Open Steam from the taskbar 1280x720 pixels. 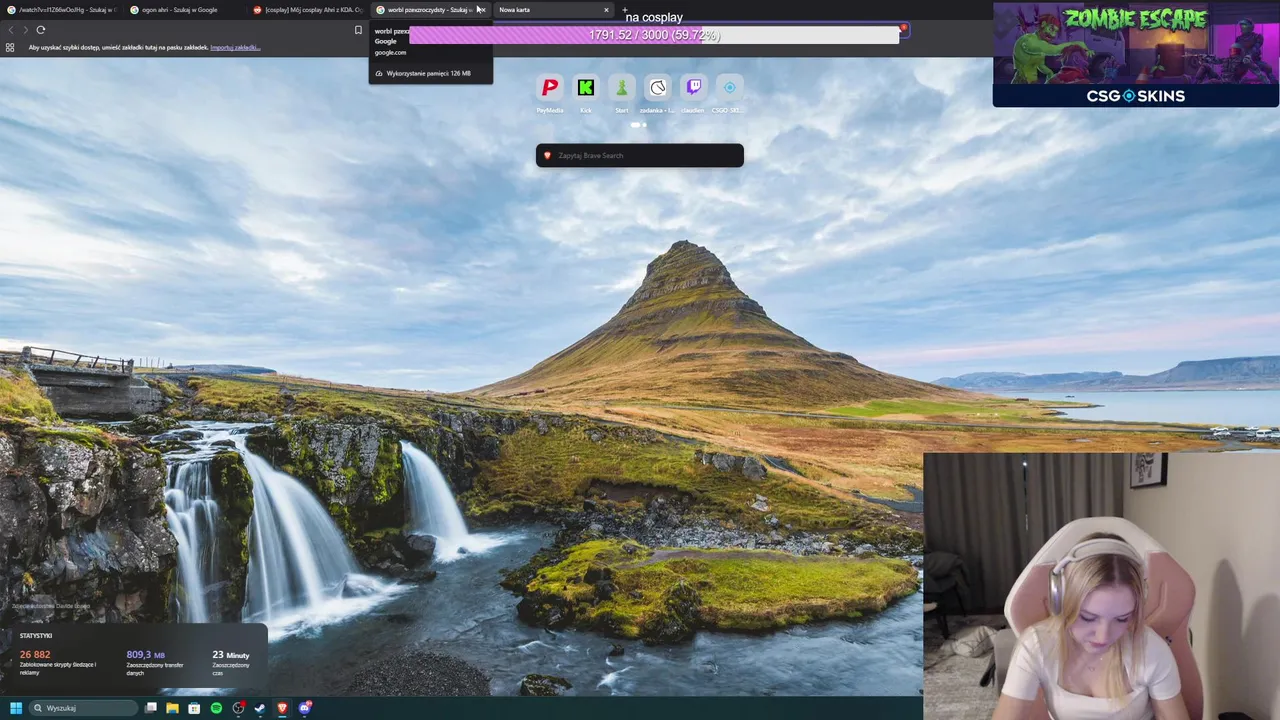260,708
